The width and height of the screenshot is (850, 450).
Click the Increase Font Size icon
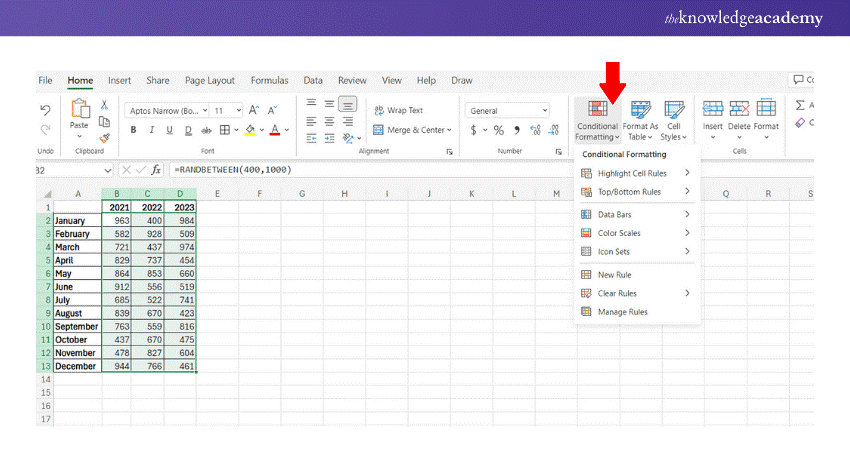[x=254, y=110]
